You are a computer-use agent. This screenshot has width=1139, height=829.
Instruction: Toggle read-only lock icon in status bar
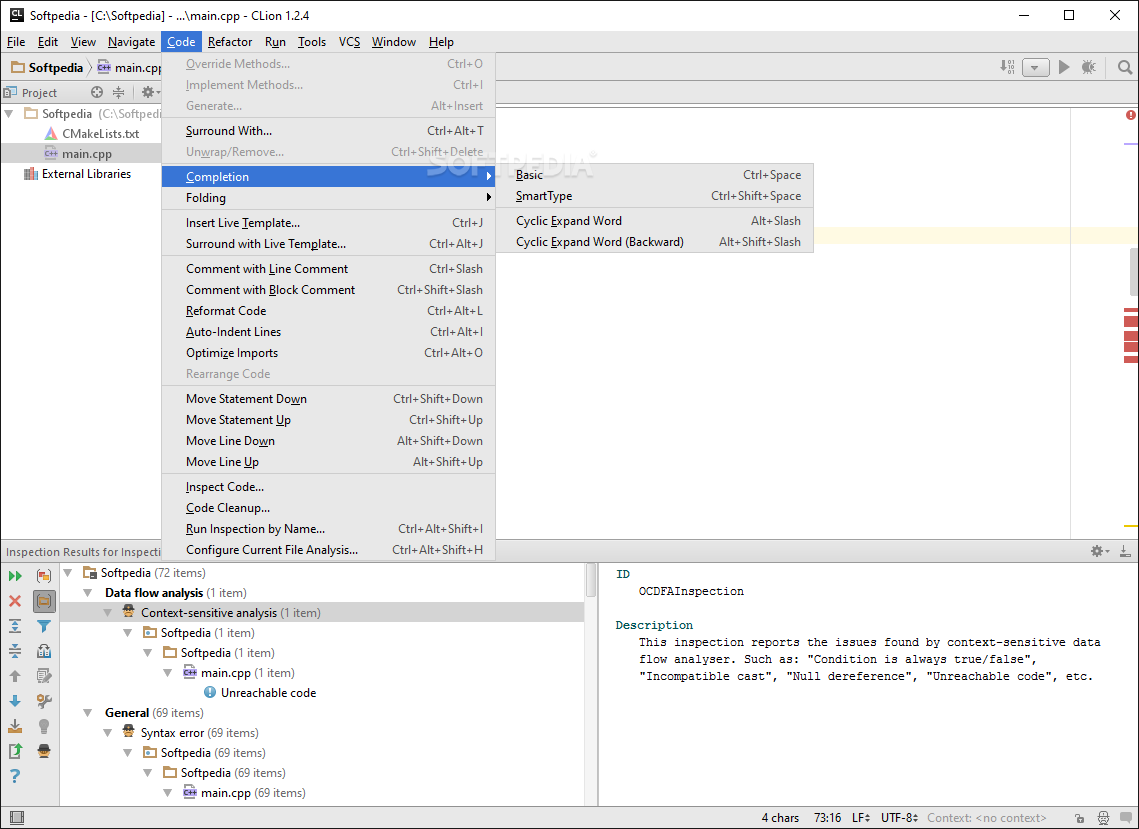click(1079, 818)
